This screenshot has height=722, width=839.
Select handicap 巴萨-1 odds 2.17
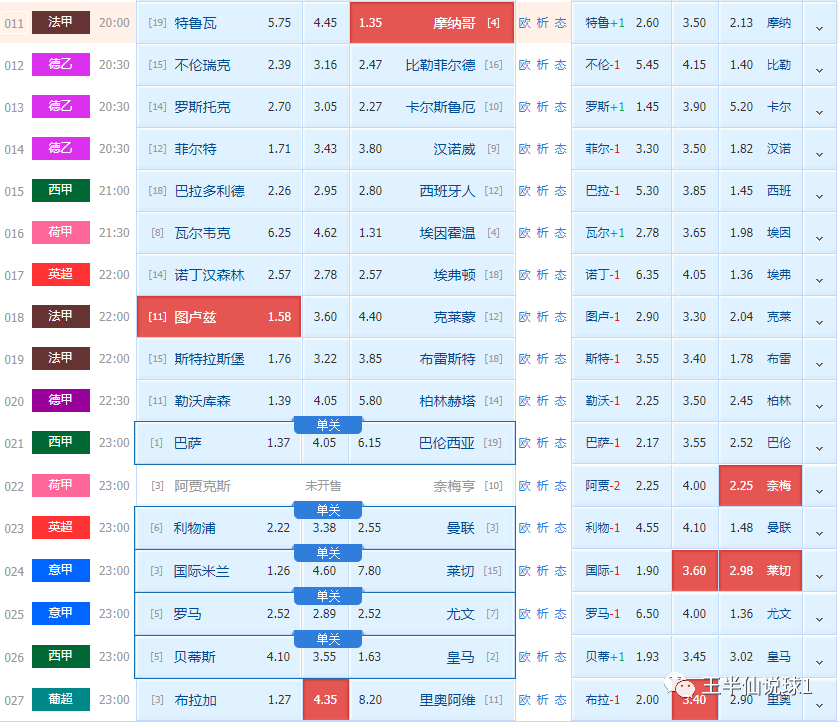click(621, 443)
